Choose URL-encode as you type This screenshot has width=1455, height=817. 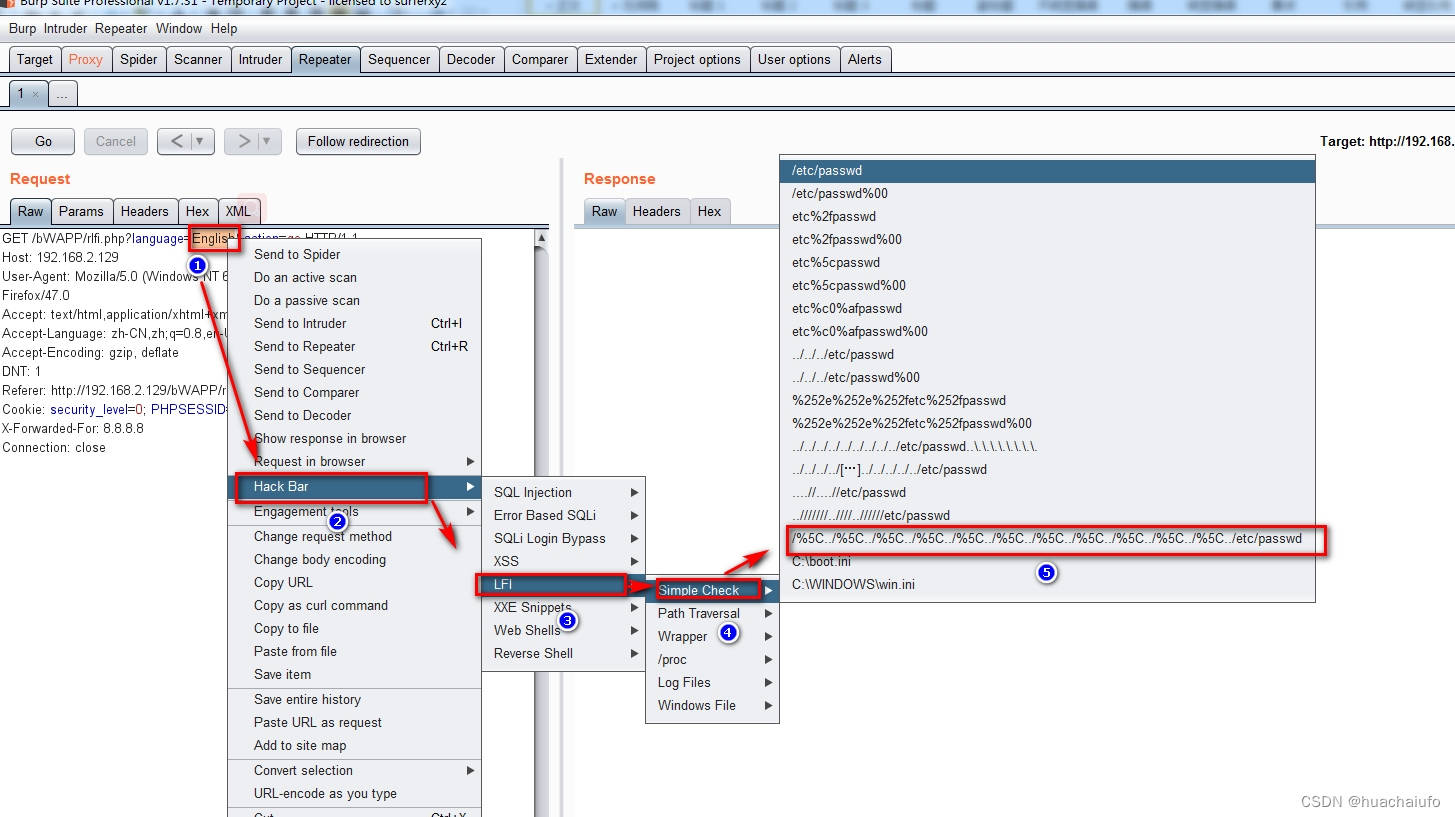355,793
